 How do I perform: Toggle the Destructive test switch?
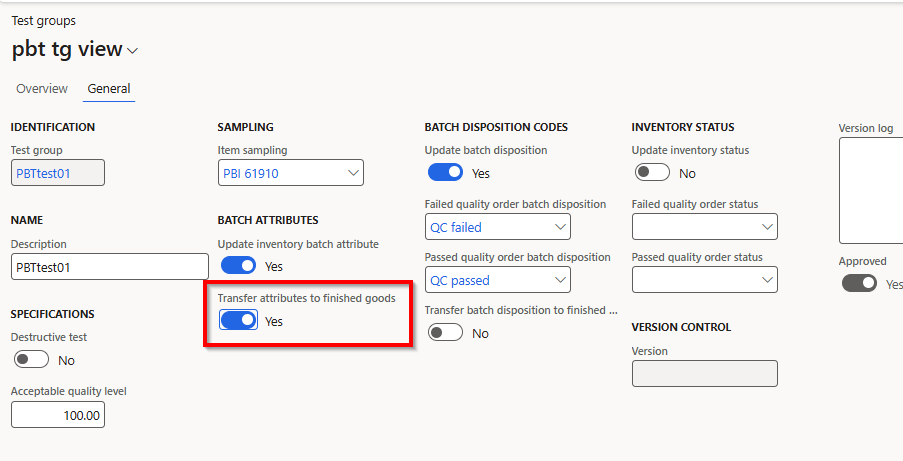point(32,360)
